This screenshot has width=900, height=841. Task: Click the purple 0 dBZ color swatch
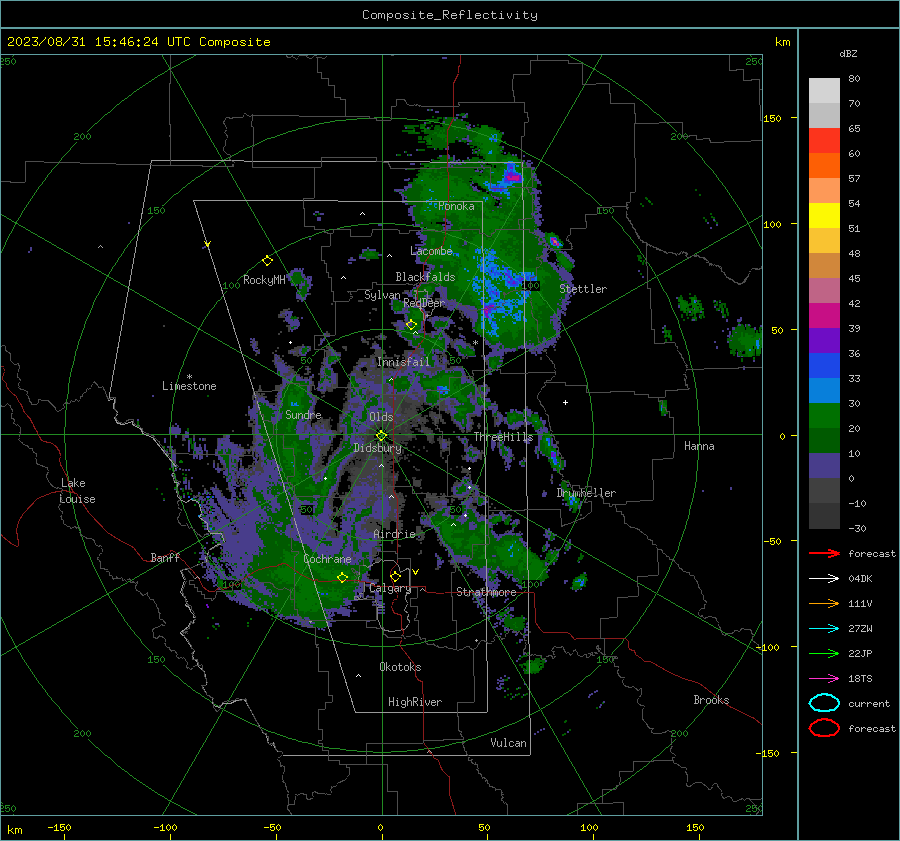click(x=824, y=466)
